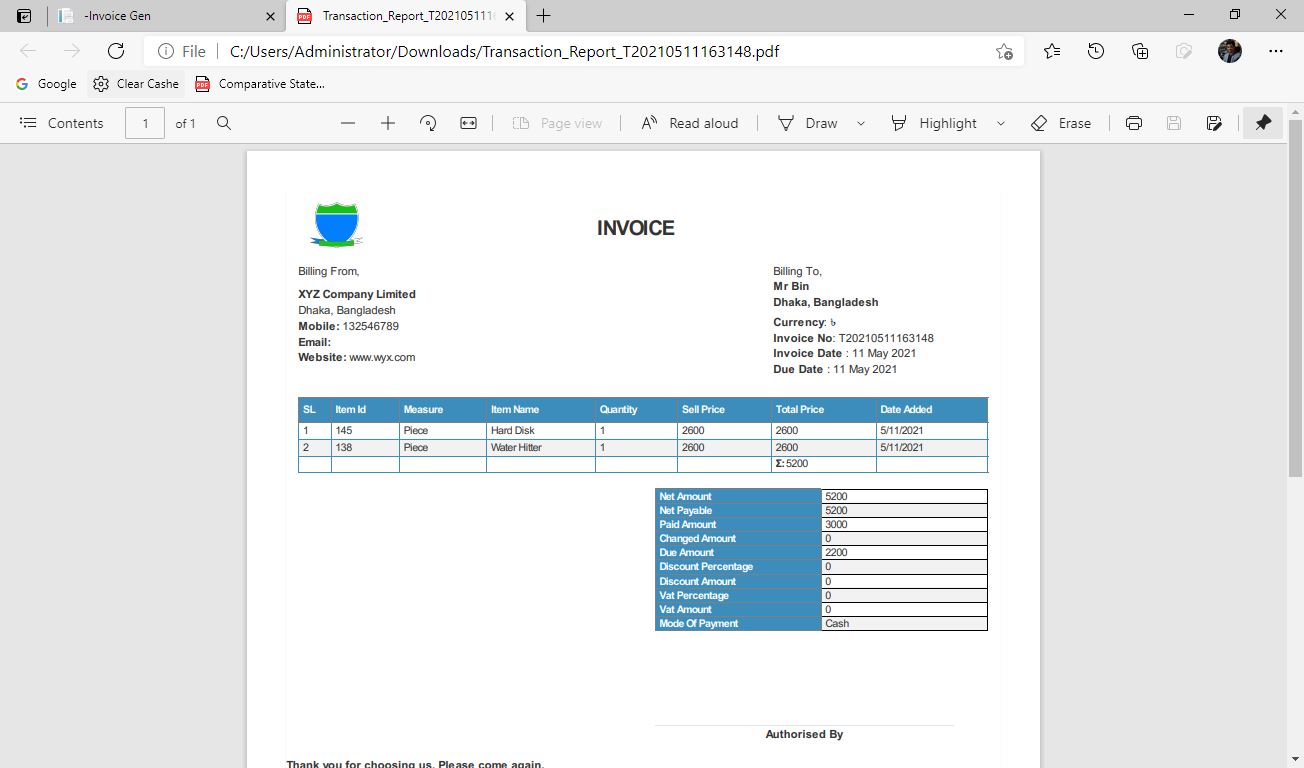Zoom out with the minus control
The height and width of the screenshot is (768, 1304).
pos(347,122)
